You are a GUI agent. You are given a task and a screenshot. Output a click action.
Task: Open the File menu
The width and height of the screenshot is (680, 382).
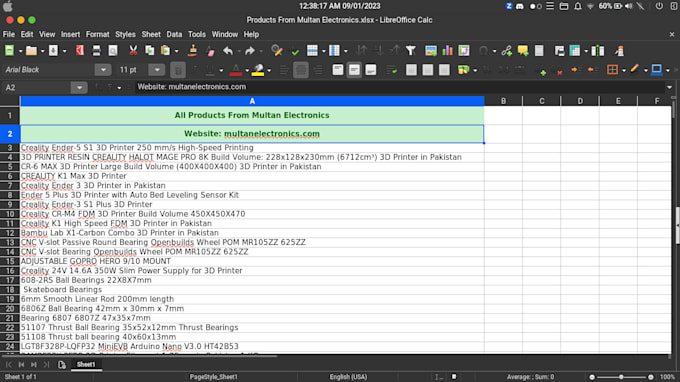[9, 34]
